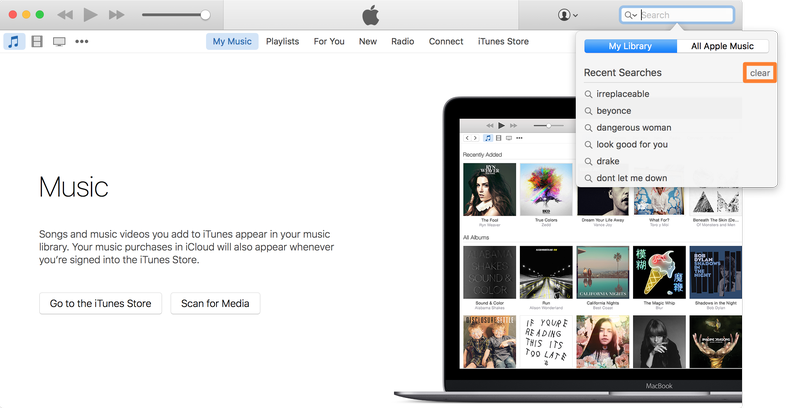
Task: Switch to Playlists tab
Action: [282, 41]
